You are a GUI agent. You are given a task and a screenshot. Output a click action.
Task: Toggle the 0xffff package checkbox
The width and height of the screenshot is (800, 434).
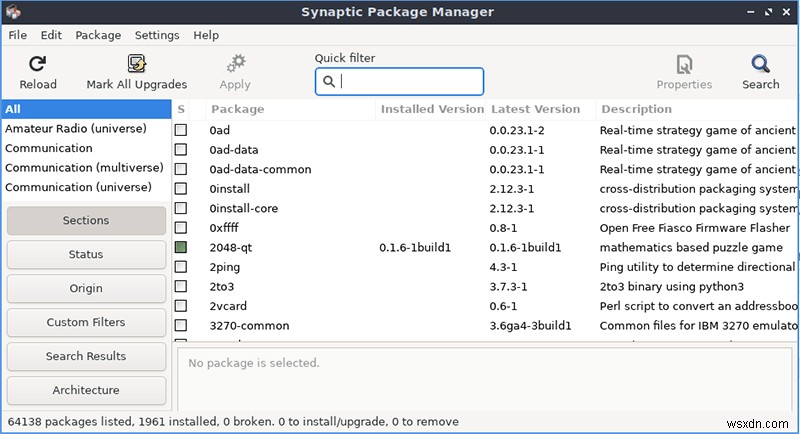pyautogui.click(x=181, y=227)
